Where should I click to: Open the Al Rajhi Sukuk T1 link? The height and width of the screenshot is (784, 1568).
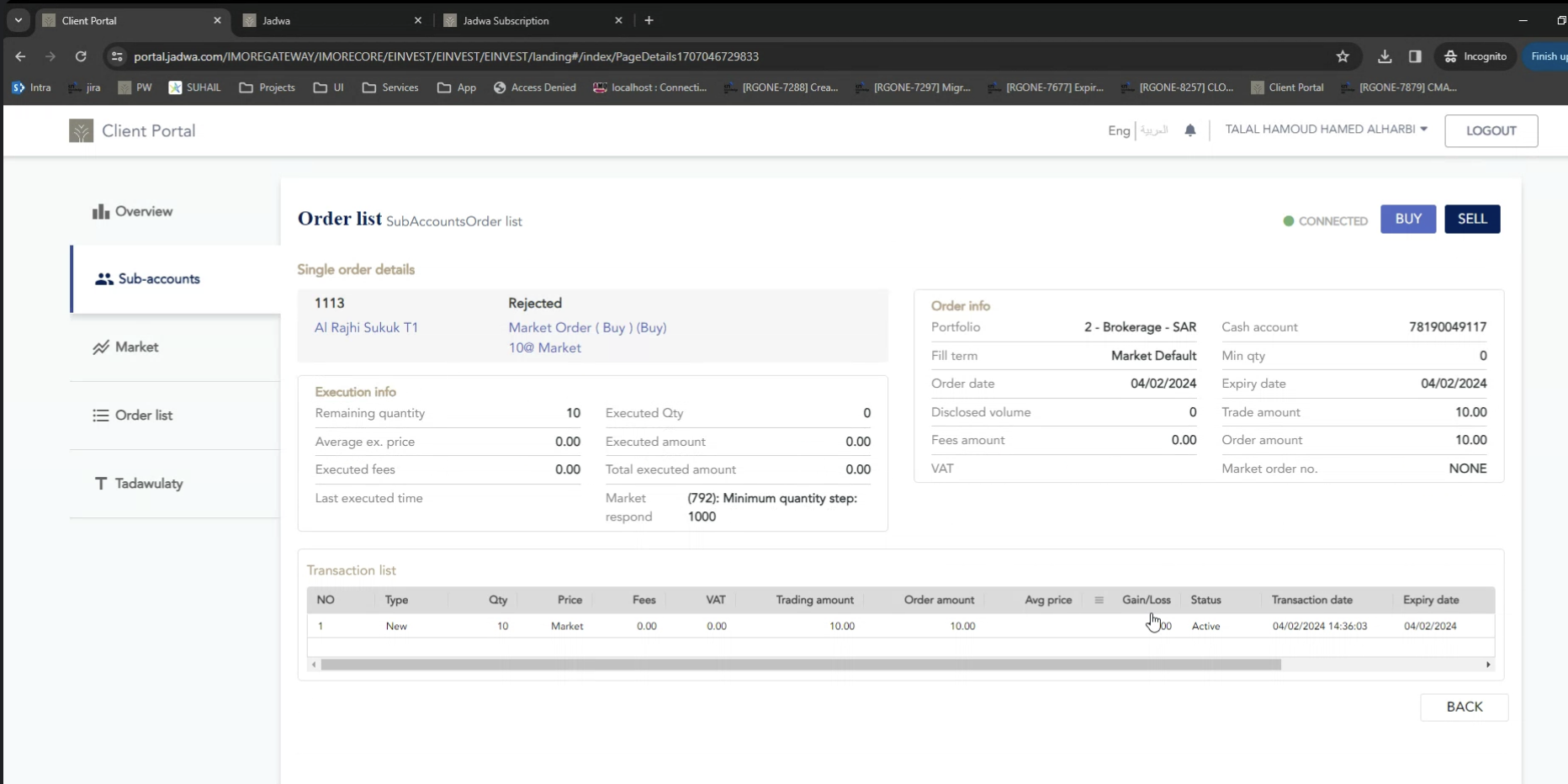tap(366, 328)
